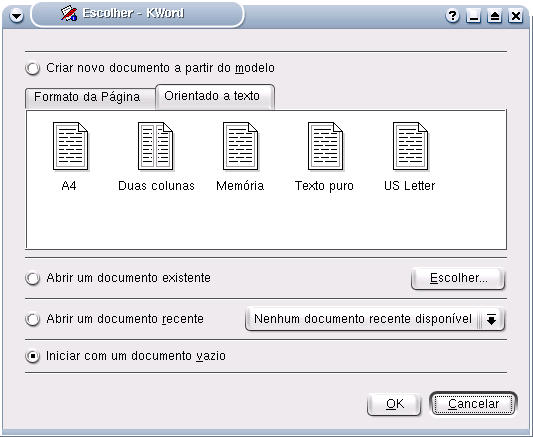Open the window menu at title bar left

[16, 16]
